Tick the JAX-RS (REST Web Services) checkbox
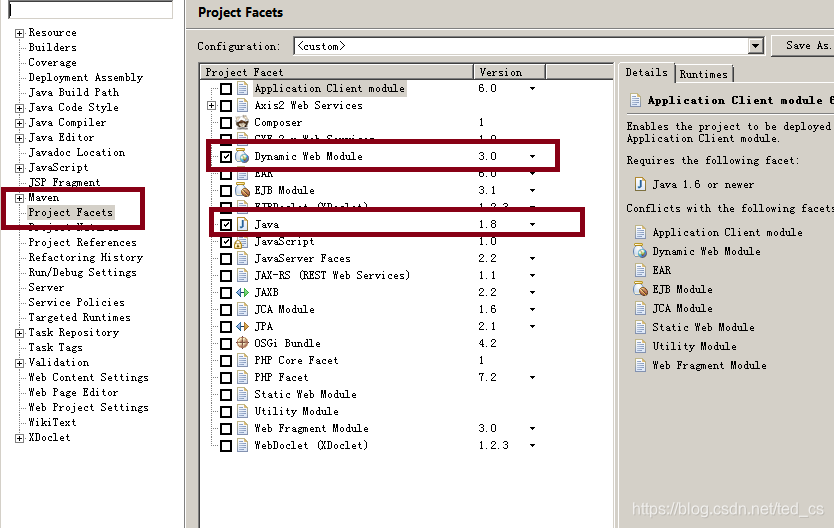Image resolution: width=834 pixels, height=528 pixels. point(226,276)
